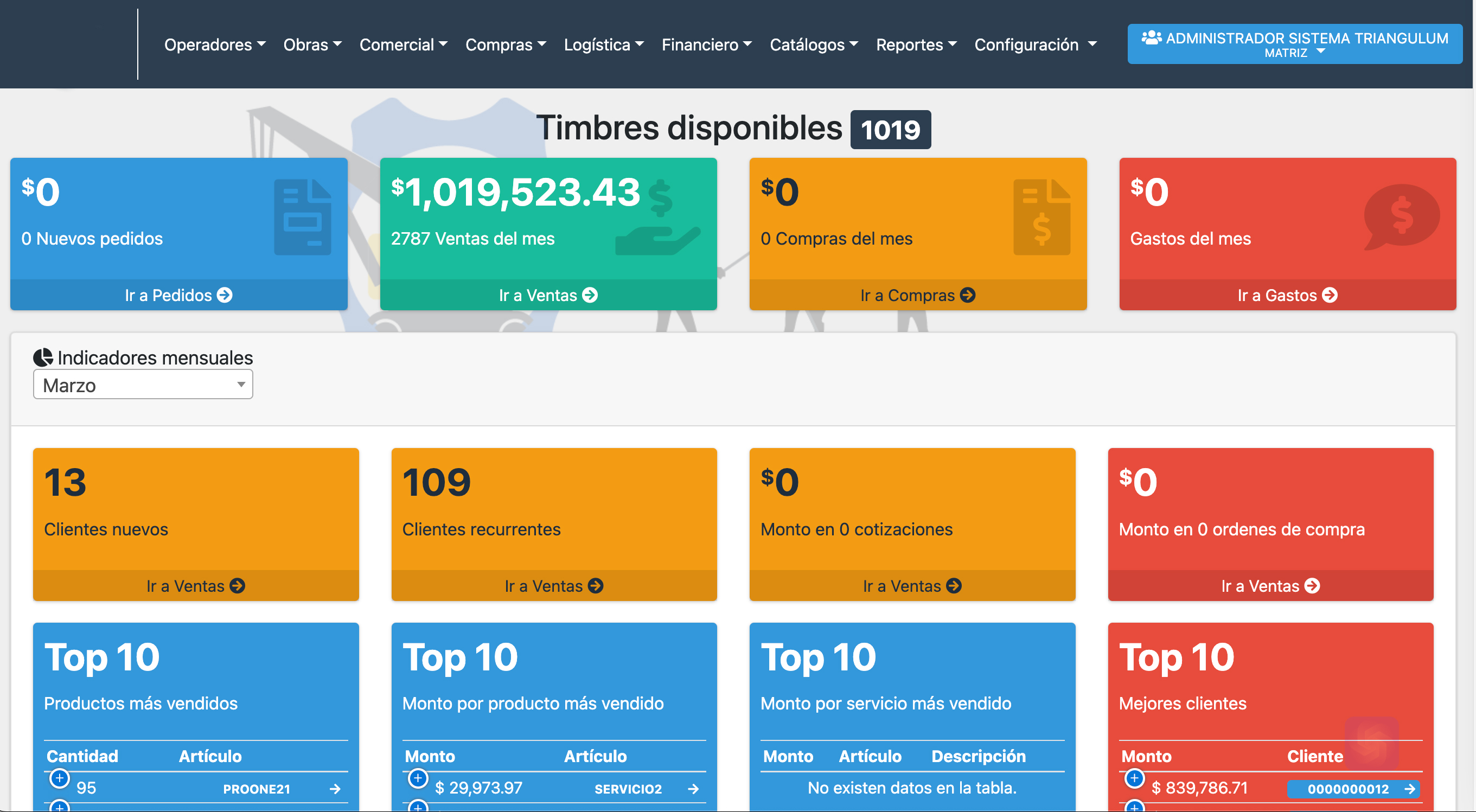This screenshot has width=1476, height=812.
Task: Sort services table by Descripción header
Action: pyautogui.click(x=978, y=756)
